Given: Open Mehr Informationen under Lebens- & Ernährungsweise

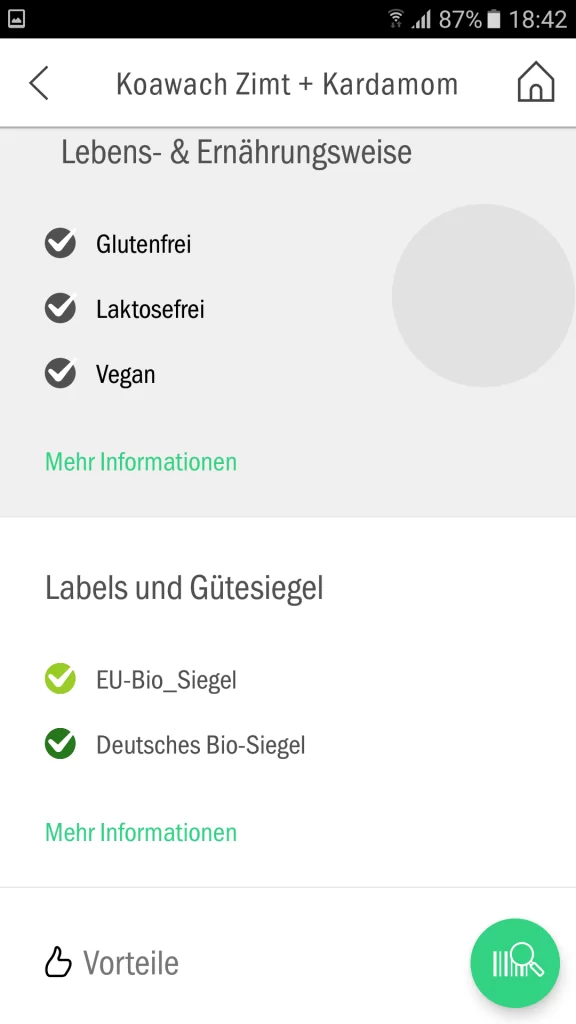Looking at the screenshot, I should [141, 462].
